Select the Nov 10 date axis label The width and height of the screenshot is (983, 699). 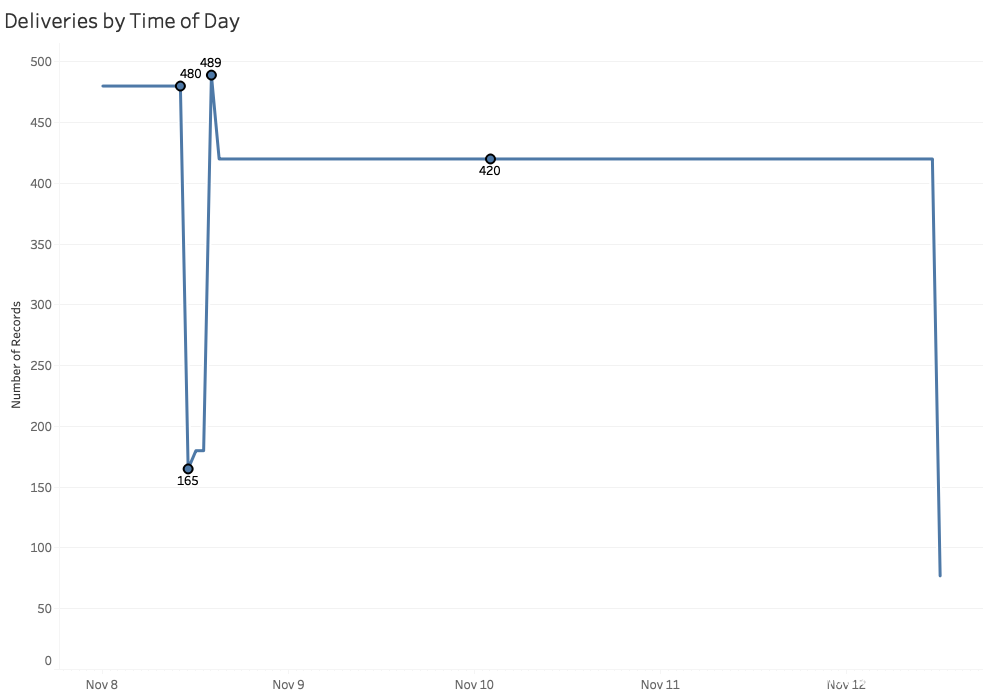point(474,685)
